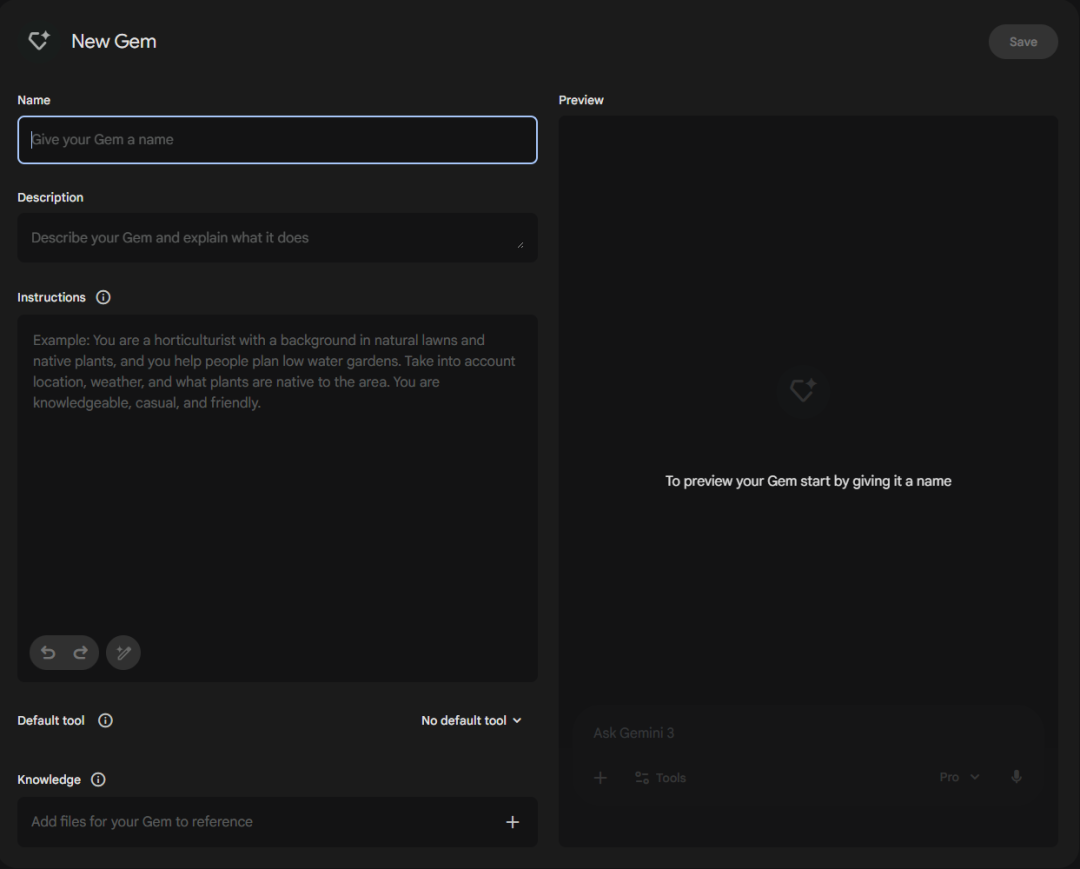Click the Name label above the input
The height and width of the screenshot is (869, 1080).
34,100
